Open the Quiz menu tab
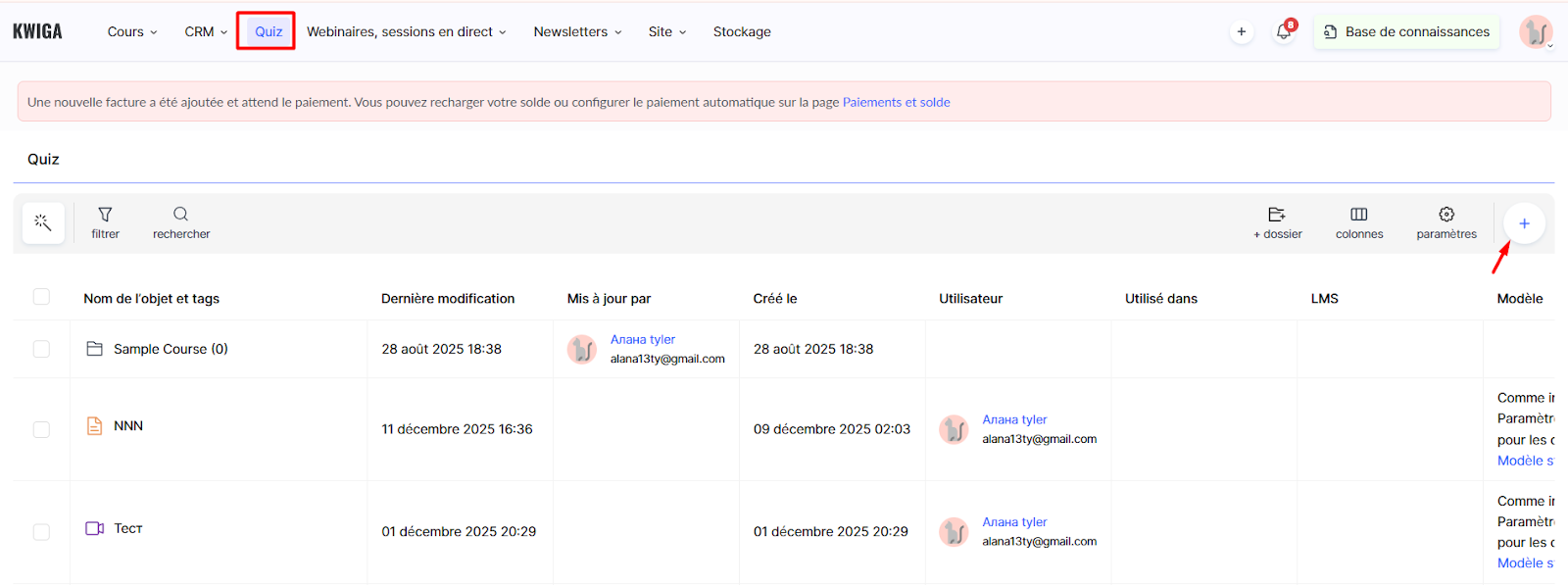Image resolution: width=1568 pixels, height=585 pixels. click(x=268, y=32)
